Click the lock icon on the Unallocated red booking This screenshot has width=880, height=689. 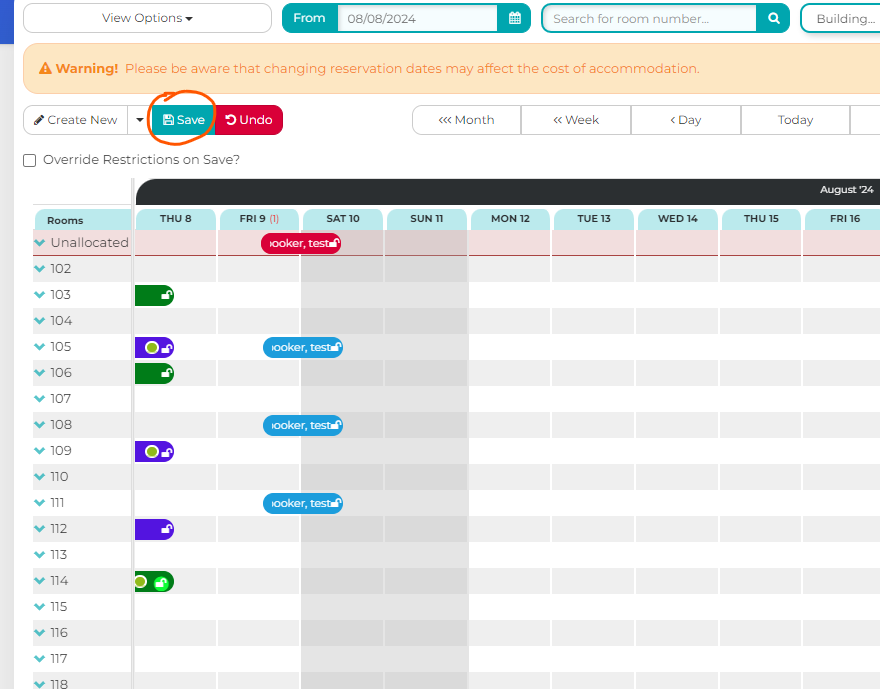tap(334, 243)
